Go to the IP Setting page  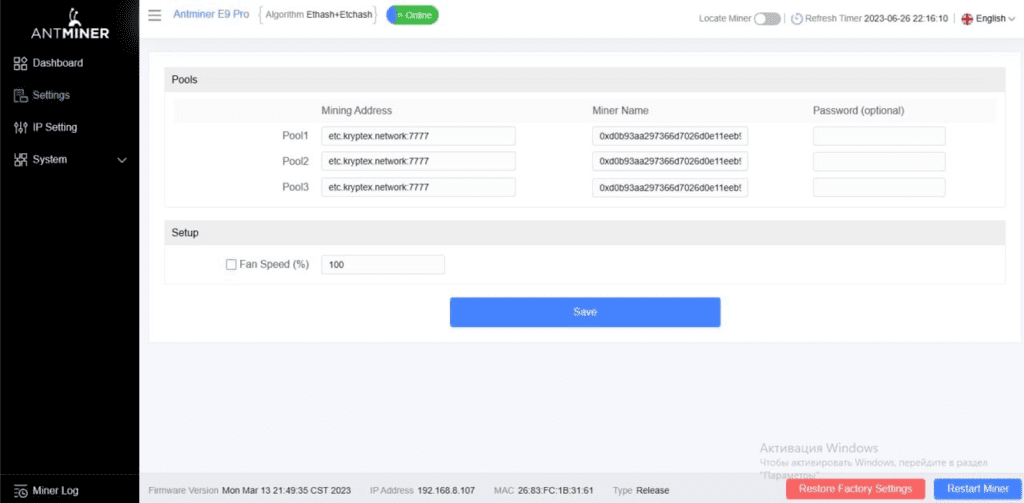tap(54, 127)
